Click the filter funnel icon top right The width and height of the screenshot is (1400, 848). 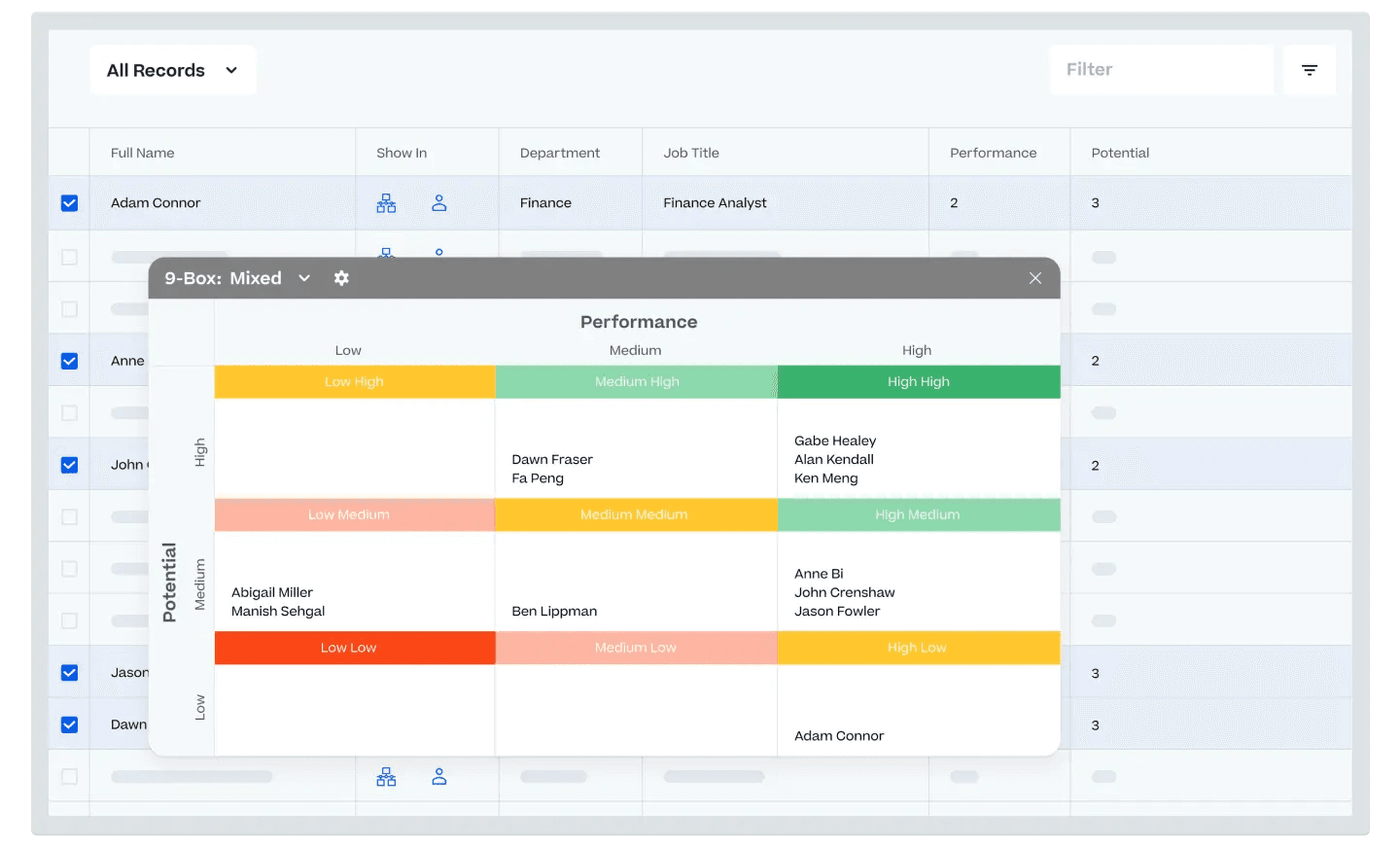click(x=1309, y=69)
